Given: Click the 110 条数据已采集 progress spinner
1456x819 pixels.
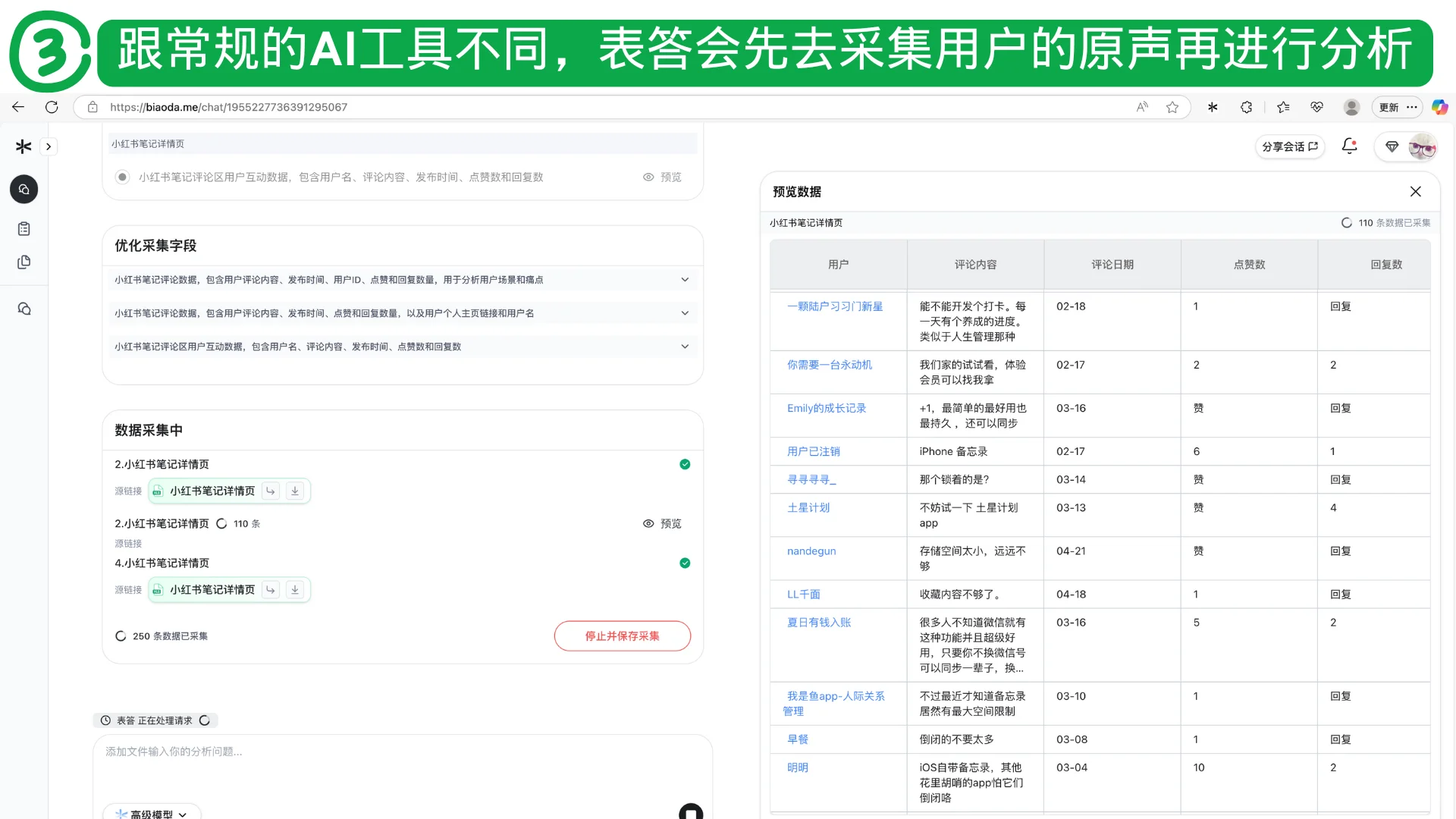Looking at the screenshot, I should [1348, 223].
